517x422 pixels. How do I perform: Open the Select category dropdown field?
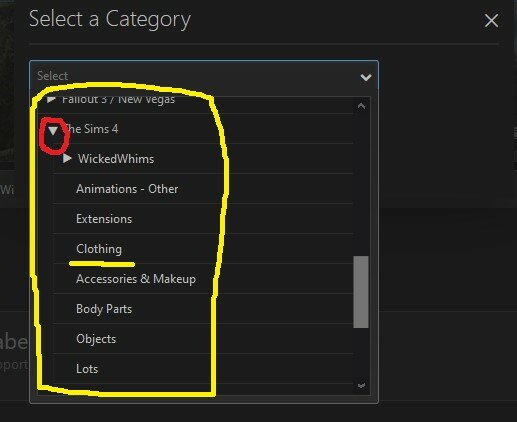pyautogui.click(x=204, y=76)
